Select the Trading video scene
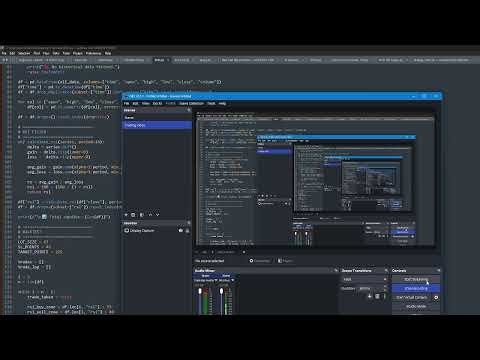Image resolution: width=480 pixels, height=360 pixels. point(157,125)
